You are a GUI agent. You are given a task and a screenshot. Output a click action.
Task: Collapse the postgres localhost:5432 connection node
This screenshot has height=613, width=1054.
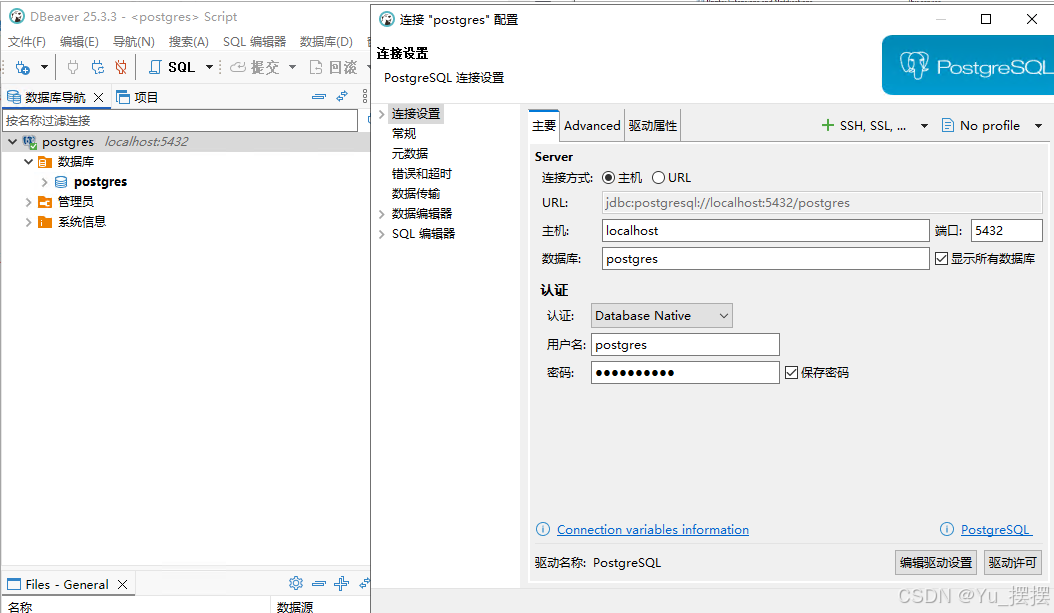[12, 142]
